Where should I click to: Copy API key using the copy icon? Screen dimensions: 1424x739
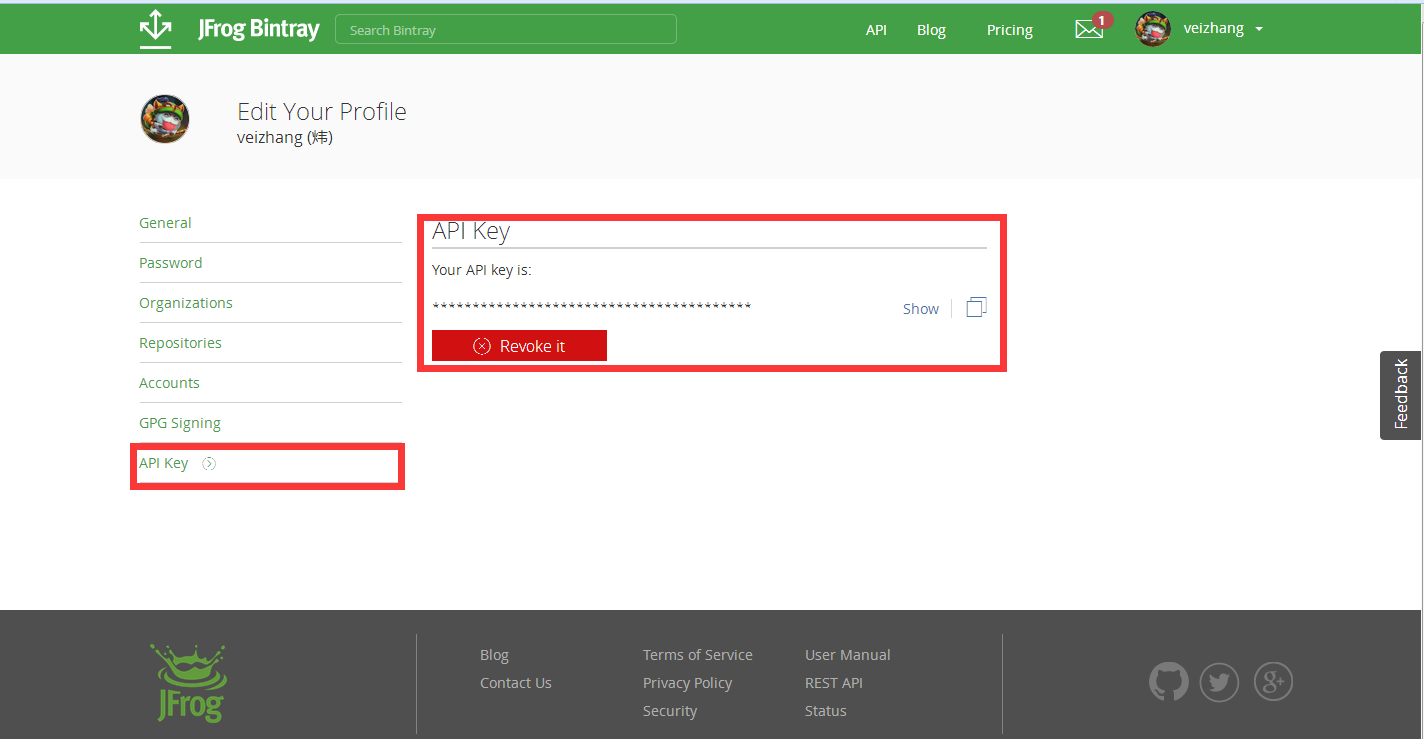click(x=976, y=307)
